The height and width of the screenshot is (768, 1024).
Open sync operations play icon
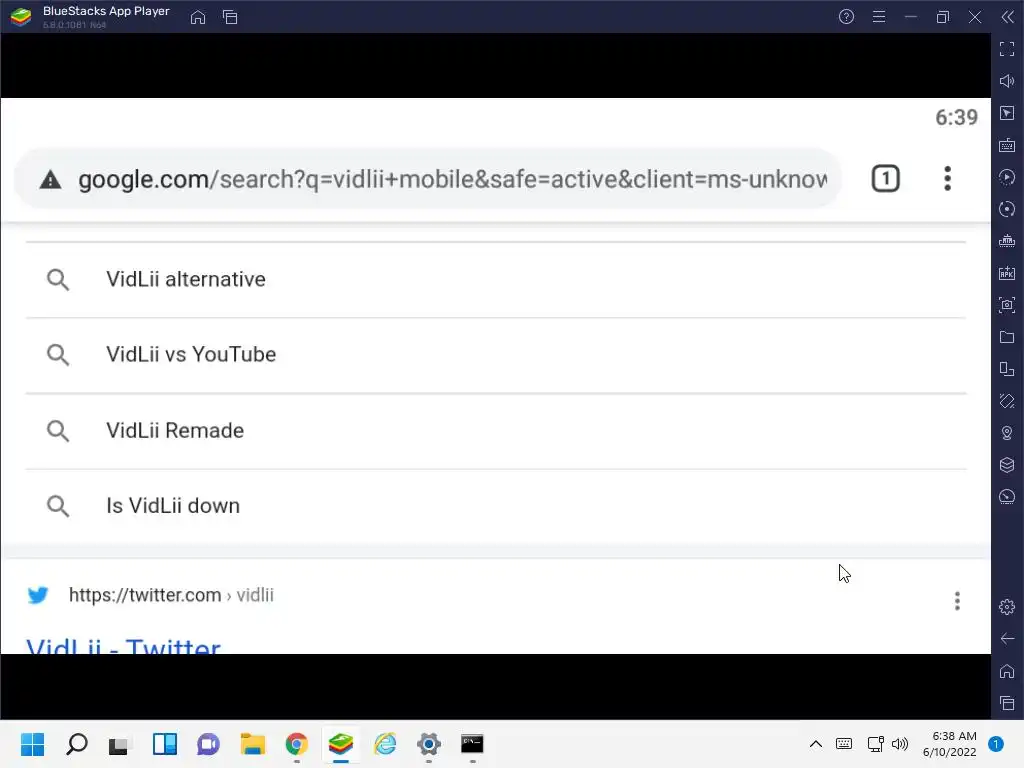1007,177
